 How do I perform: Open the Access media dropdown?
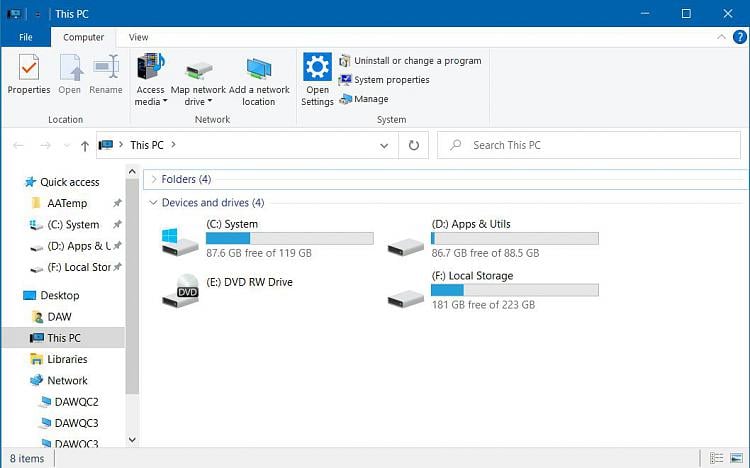(x=150, y=96)
